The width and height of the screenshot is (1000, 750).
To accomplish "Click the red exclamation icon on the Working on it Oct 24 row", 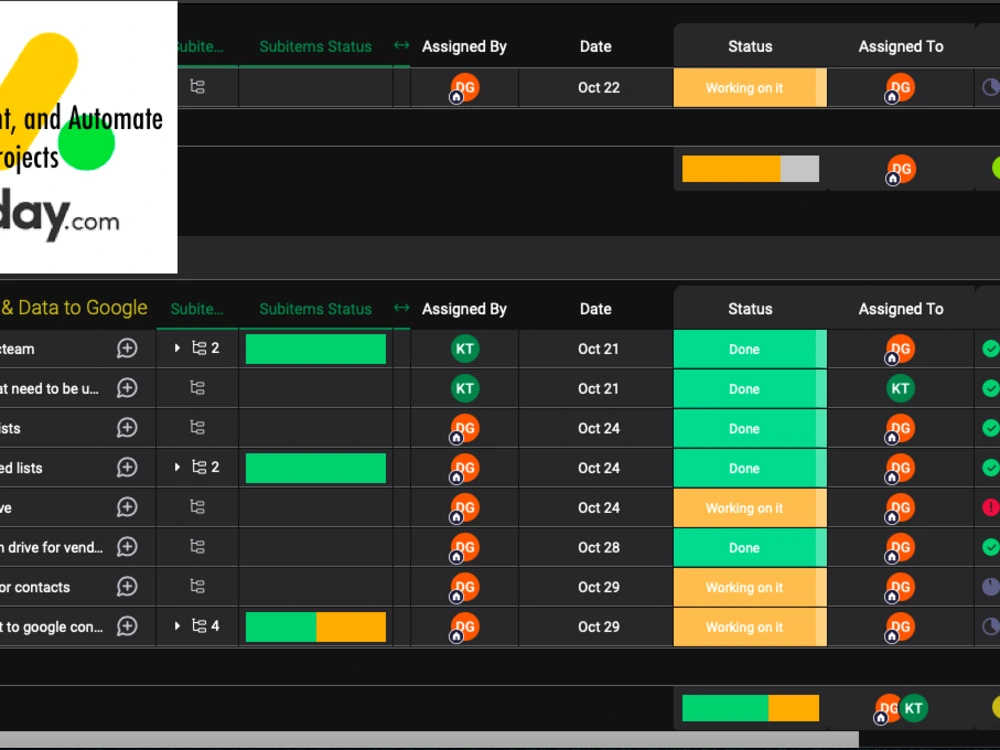I will (x=990, y=507).
